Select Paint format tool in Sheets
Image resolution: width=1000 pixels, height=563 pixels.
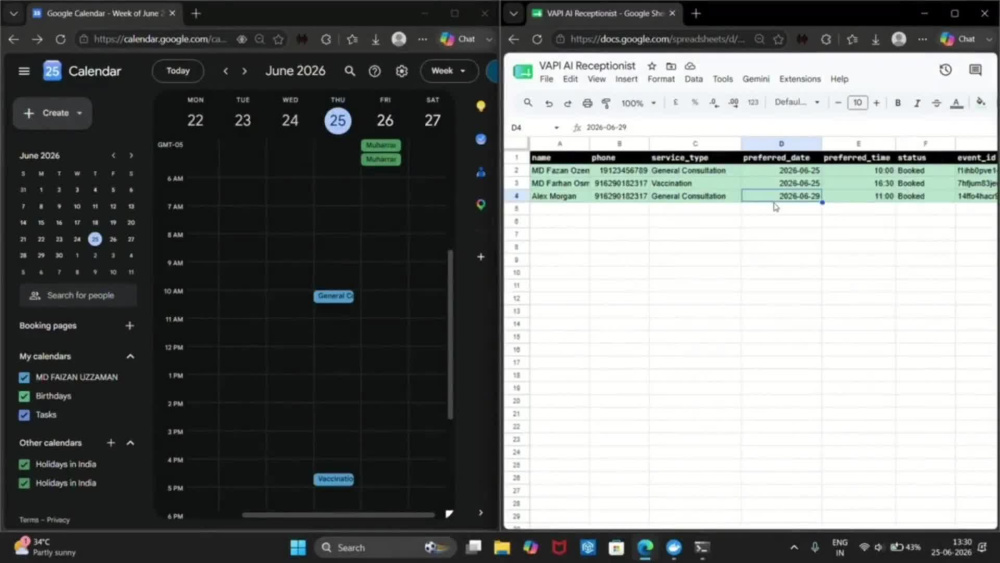coord(606,103)
